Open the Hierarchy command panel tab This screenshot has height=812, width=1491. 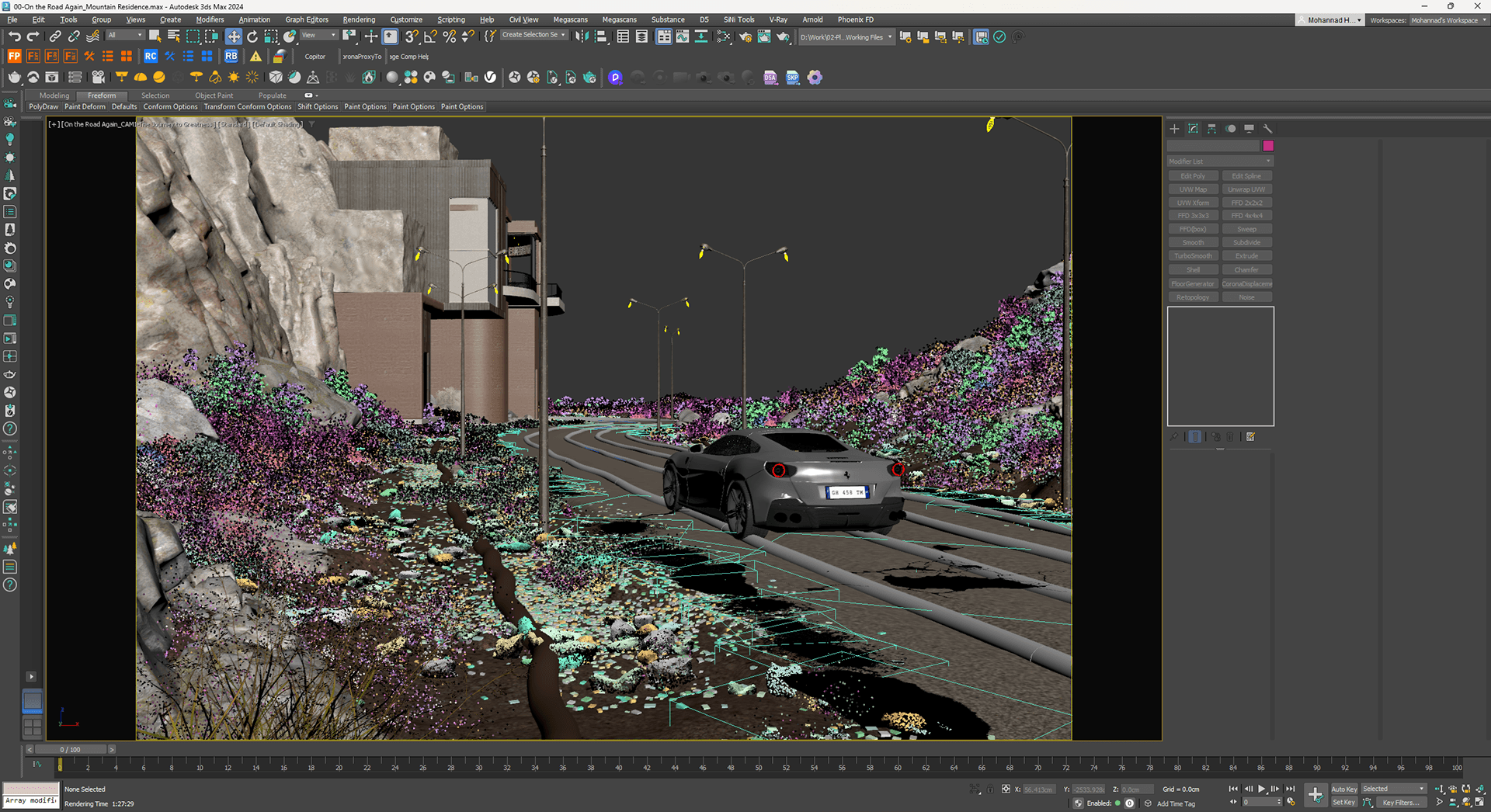click(1211, 129)
